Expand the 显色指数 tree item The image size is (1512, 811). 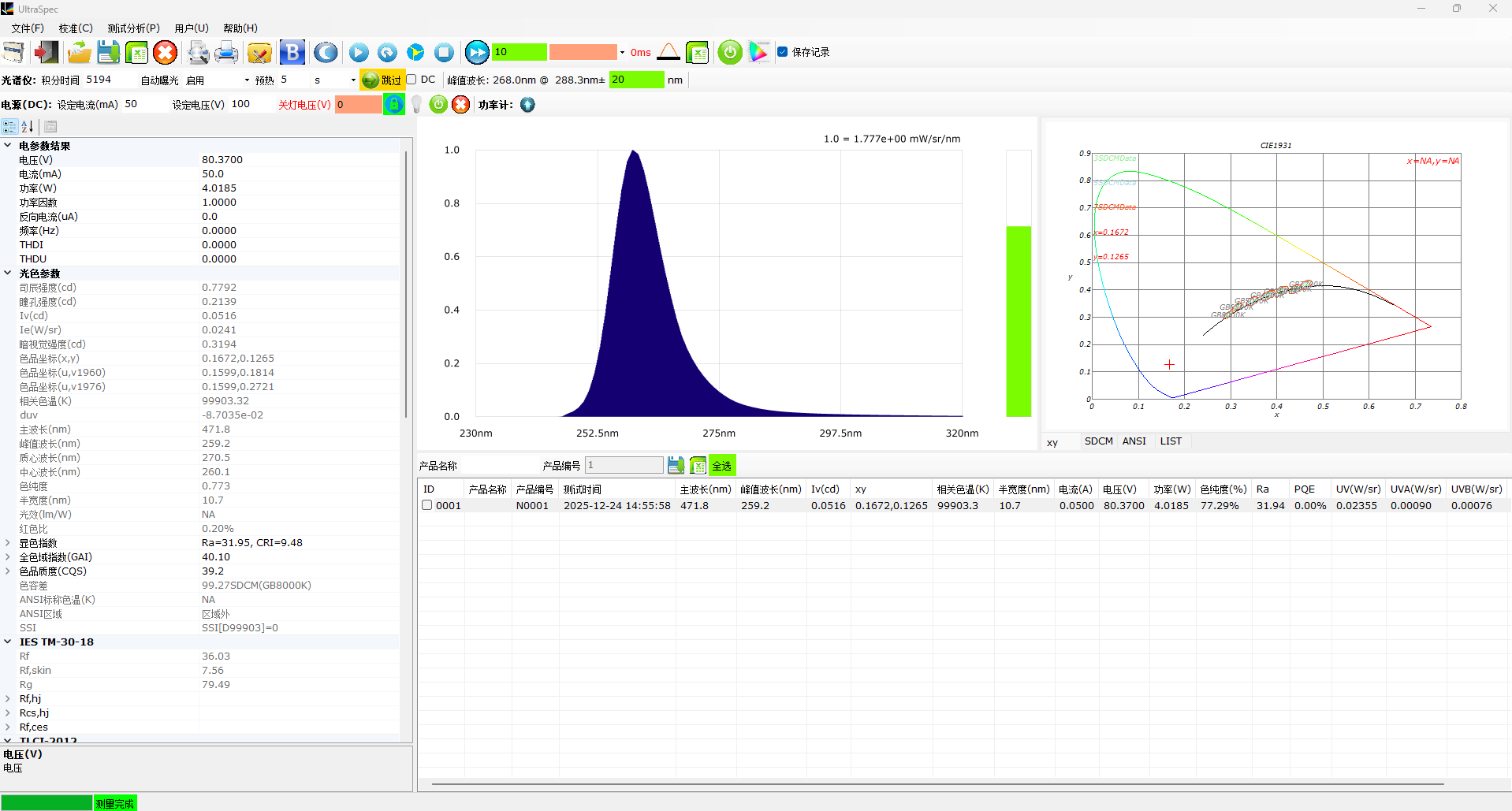pyautogui.click(x=8, y=542)
